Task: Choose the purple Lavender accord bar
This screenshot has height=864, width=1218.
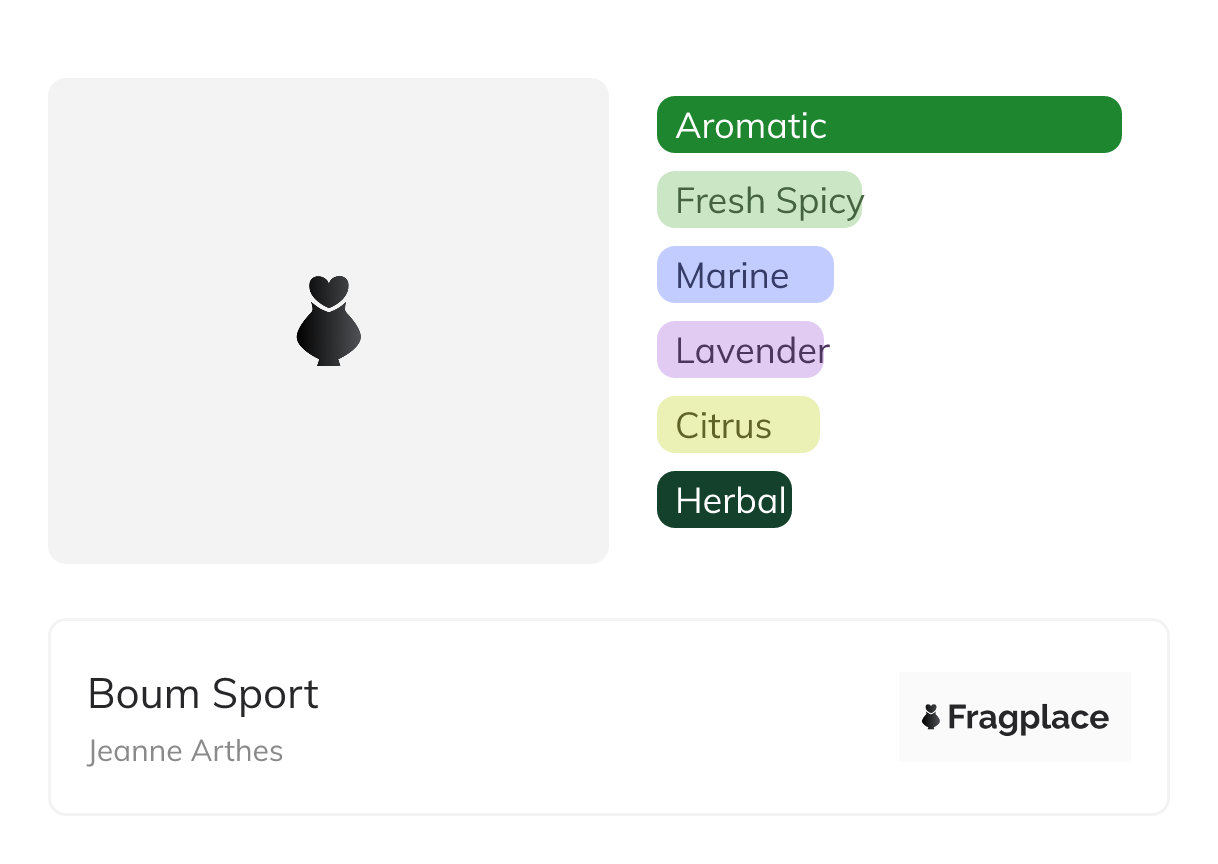Action: [740, 350]
